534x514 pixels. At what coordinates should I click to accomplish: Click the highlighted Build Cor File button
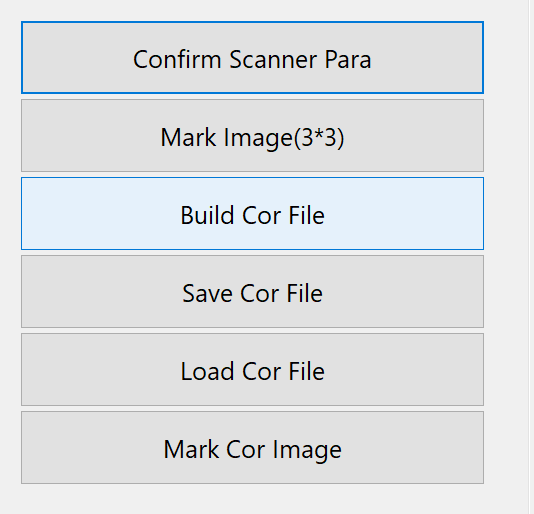click(x=252, y=213)
